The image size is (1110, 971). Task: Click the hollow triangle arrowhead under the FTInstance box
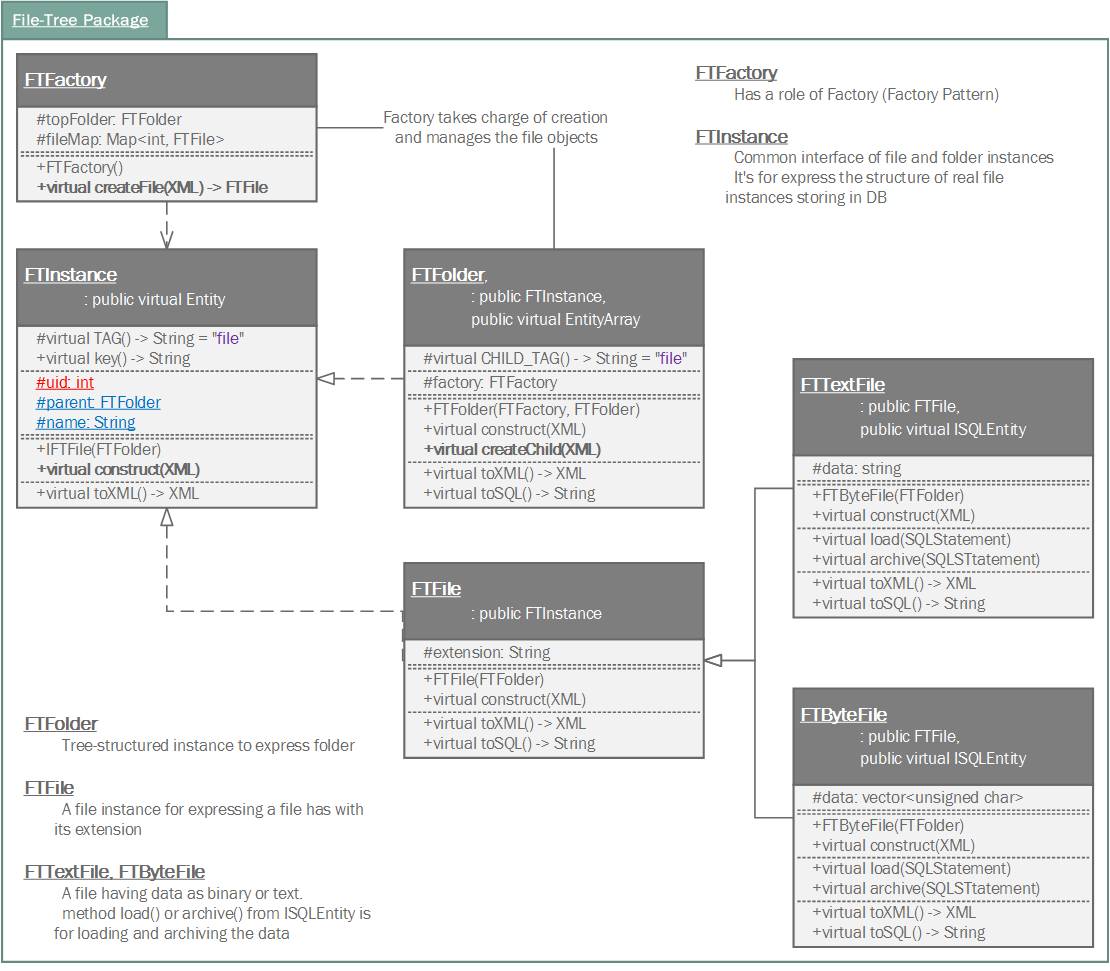[x=167, y=517]
